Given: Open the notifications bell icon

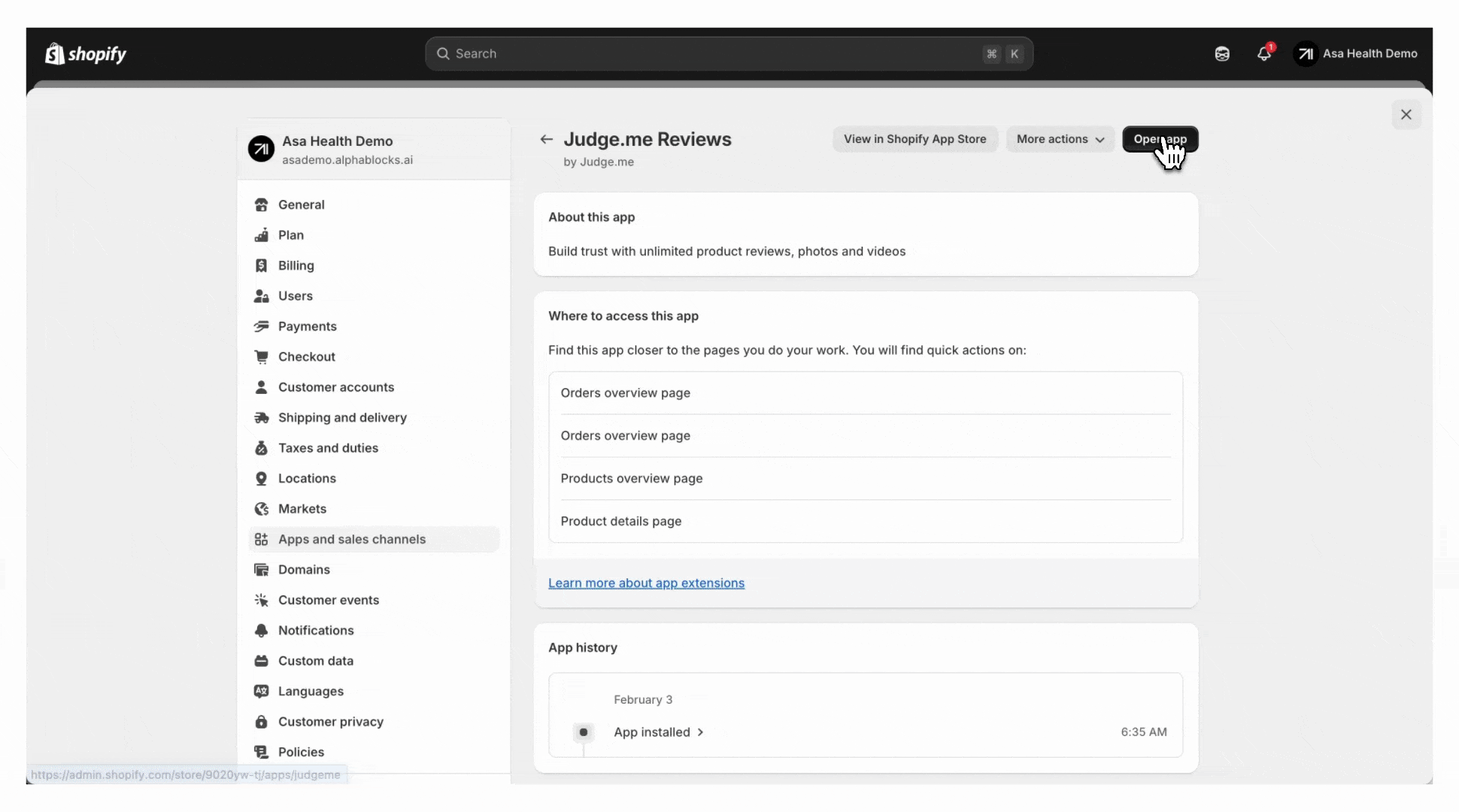Looking at the screenshot, I should pos(1264,53).
